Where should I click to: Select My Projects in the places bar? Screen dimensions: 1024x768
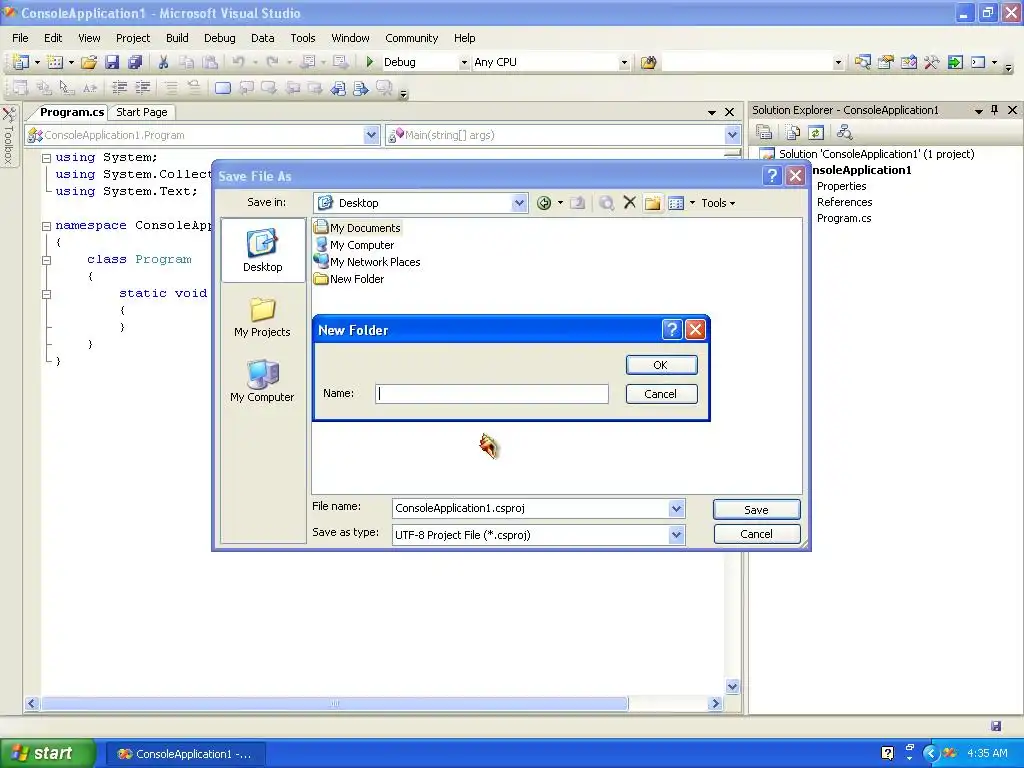point(262,317)
